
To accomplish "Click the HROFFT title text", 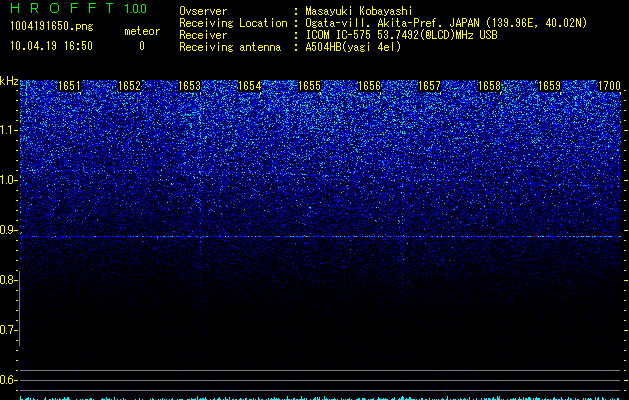I will point(62,8).
